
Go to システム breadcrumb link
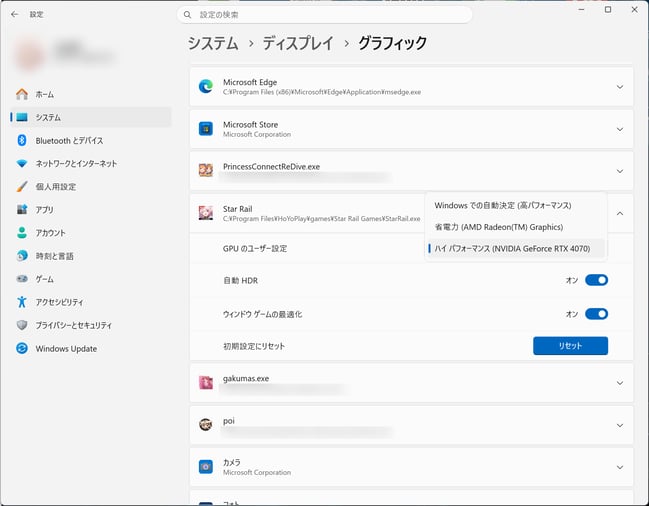pyautogui.click(x=213, y=43)
